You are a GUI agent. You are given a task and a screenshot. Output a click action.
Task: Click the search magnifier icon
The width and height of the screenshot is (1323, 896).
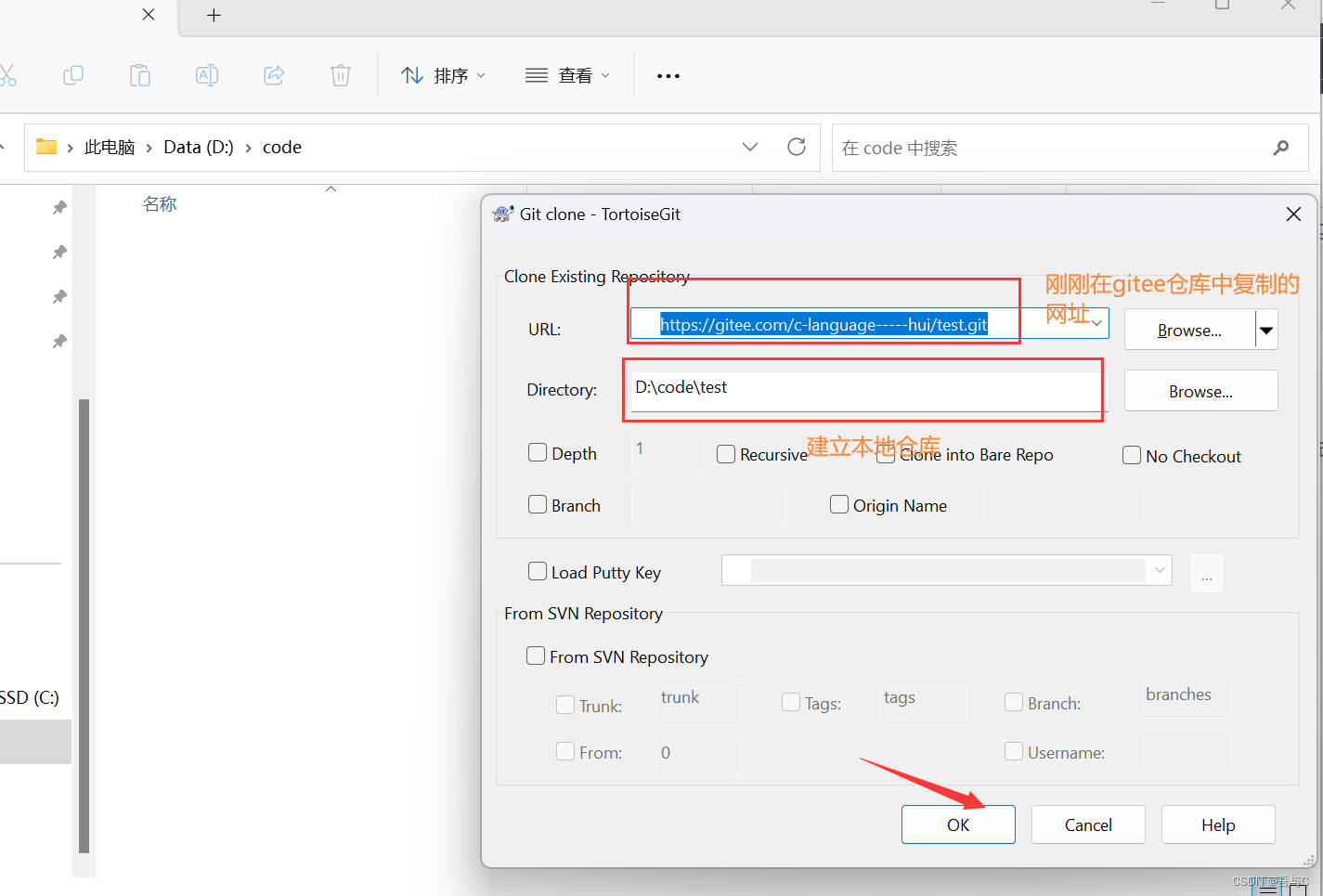(x=1281, y=148)
